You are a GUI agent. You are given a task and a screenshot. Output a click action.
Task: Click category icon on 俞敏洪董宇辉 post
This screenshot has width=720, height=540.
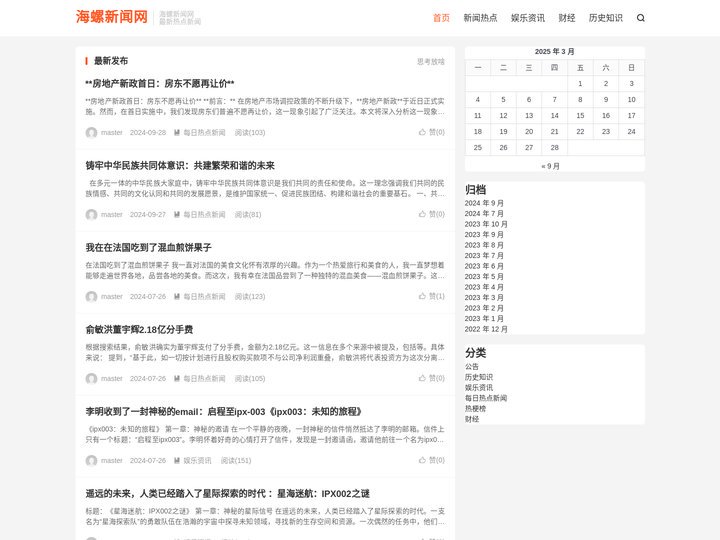[x=177, y=378]
